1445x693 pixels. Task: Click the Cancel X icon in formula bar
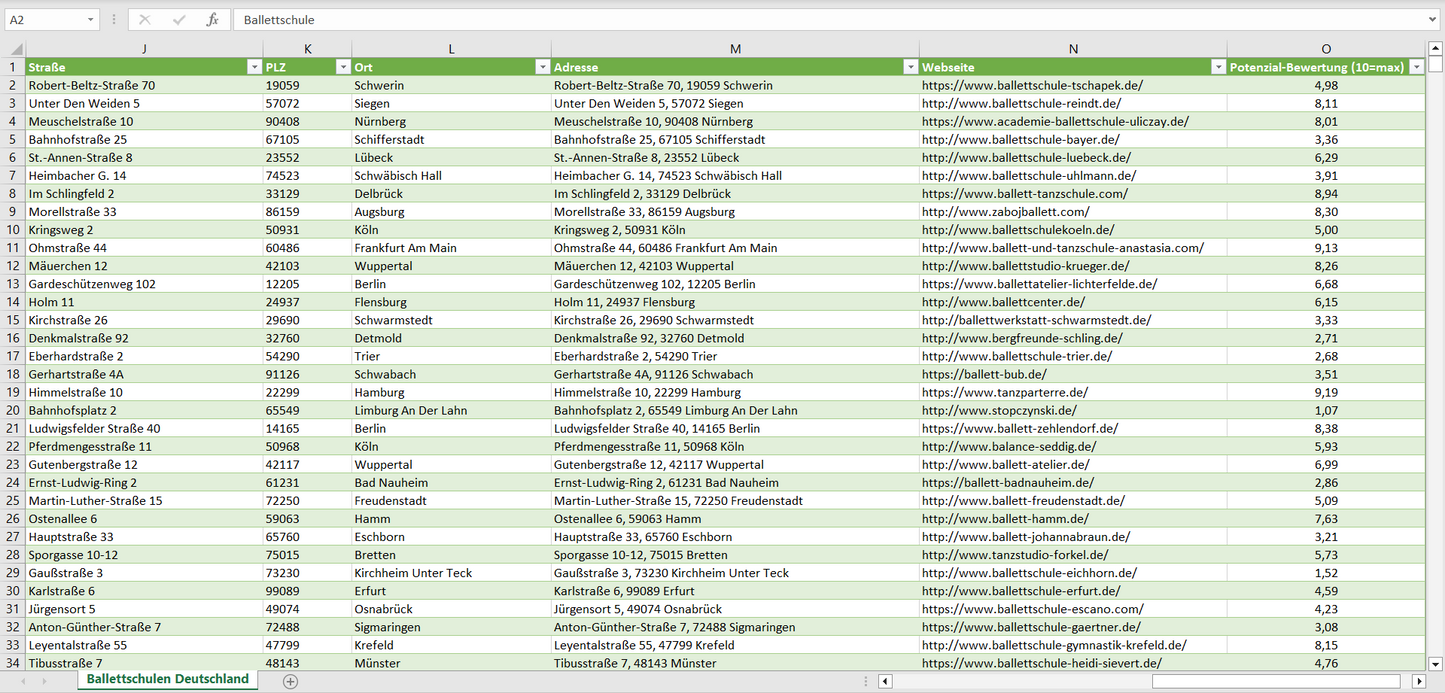145,20
